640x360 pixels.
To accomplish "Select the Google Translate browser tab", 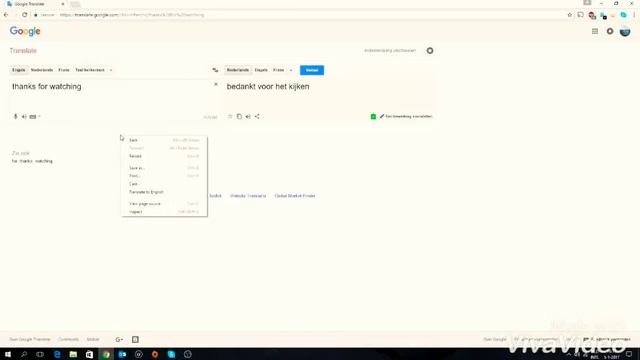I will [x=36, y=4].
